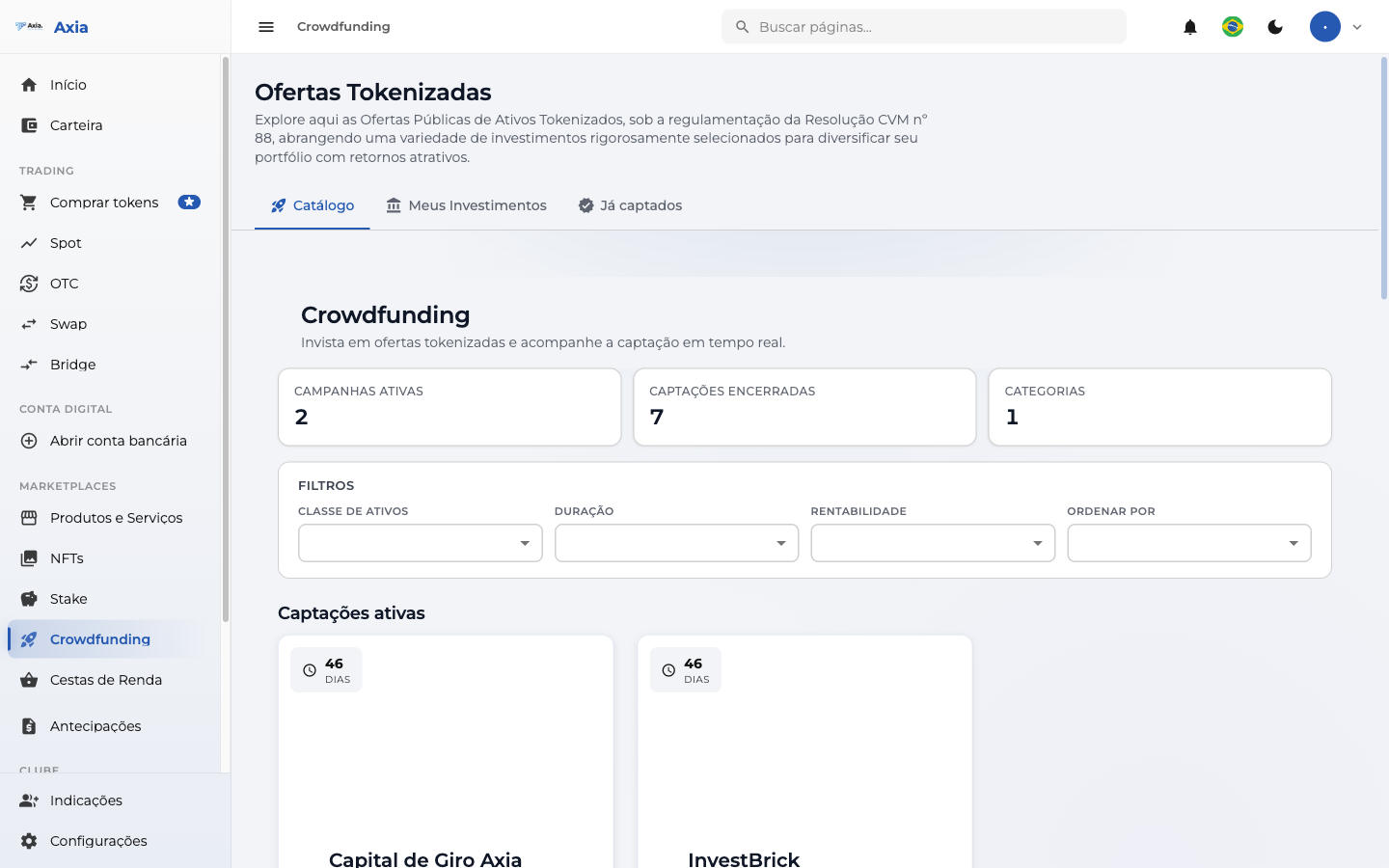Open the Rentabilidade filter dropdown
This screenshot has width=1389, height=868.
933,543
